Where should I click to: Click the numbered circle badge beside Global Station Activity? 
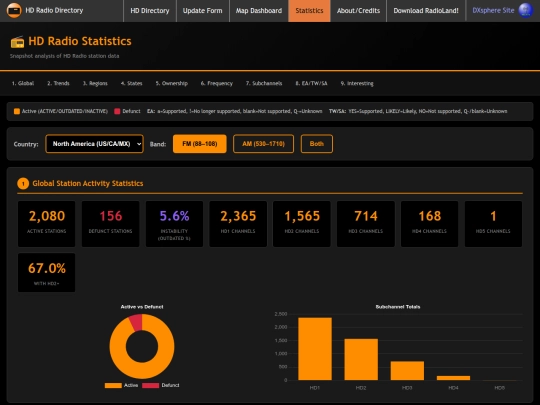pyautogui.click(x=23, y=184)
